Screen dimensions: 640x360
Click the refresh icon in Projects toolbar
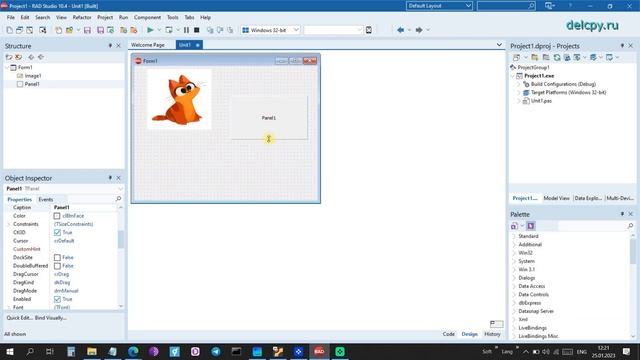pyautogui.click(x=557, y=58)
